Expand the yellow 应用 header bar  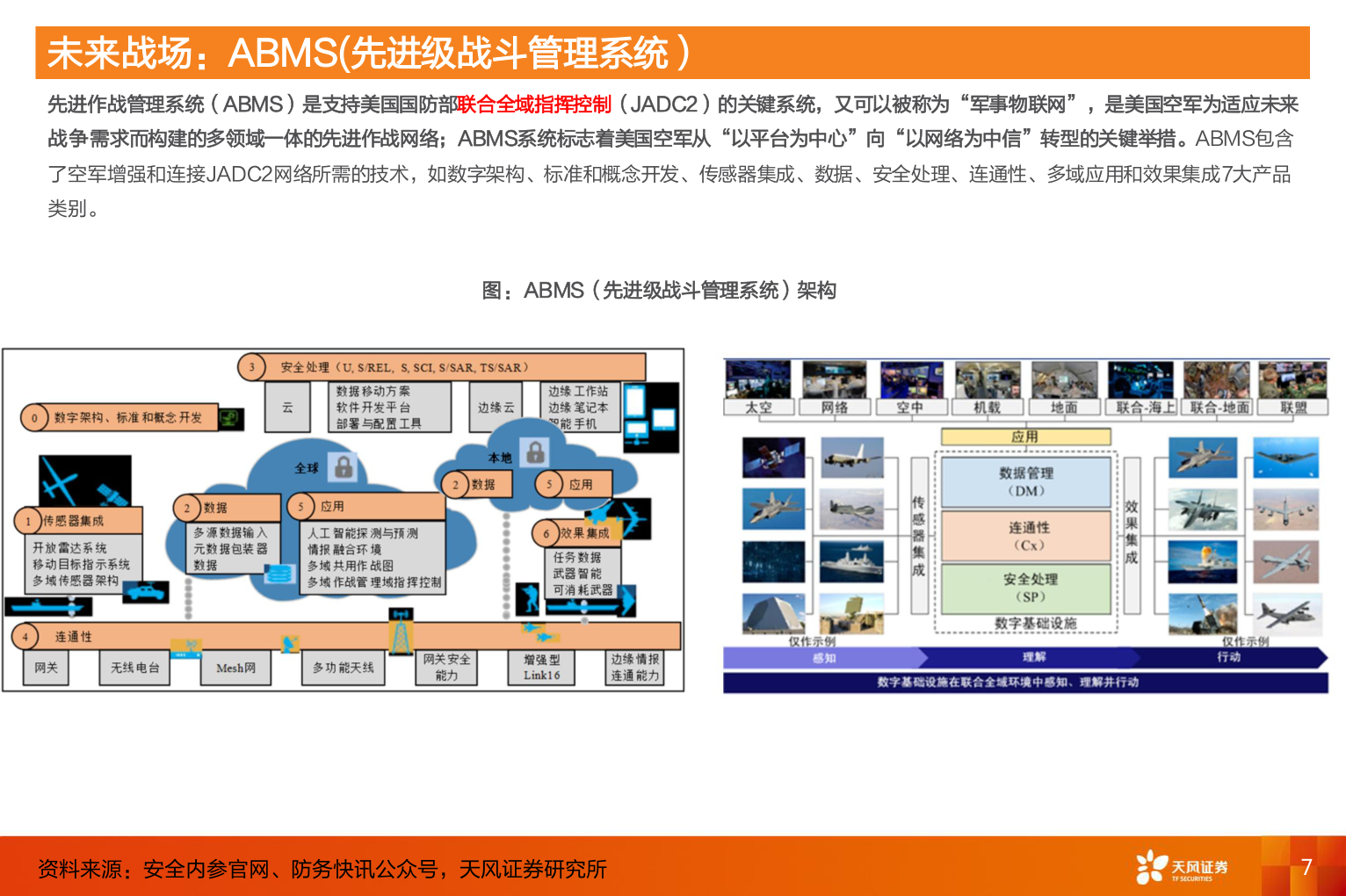(x=1025, y=437)
